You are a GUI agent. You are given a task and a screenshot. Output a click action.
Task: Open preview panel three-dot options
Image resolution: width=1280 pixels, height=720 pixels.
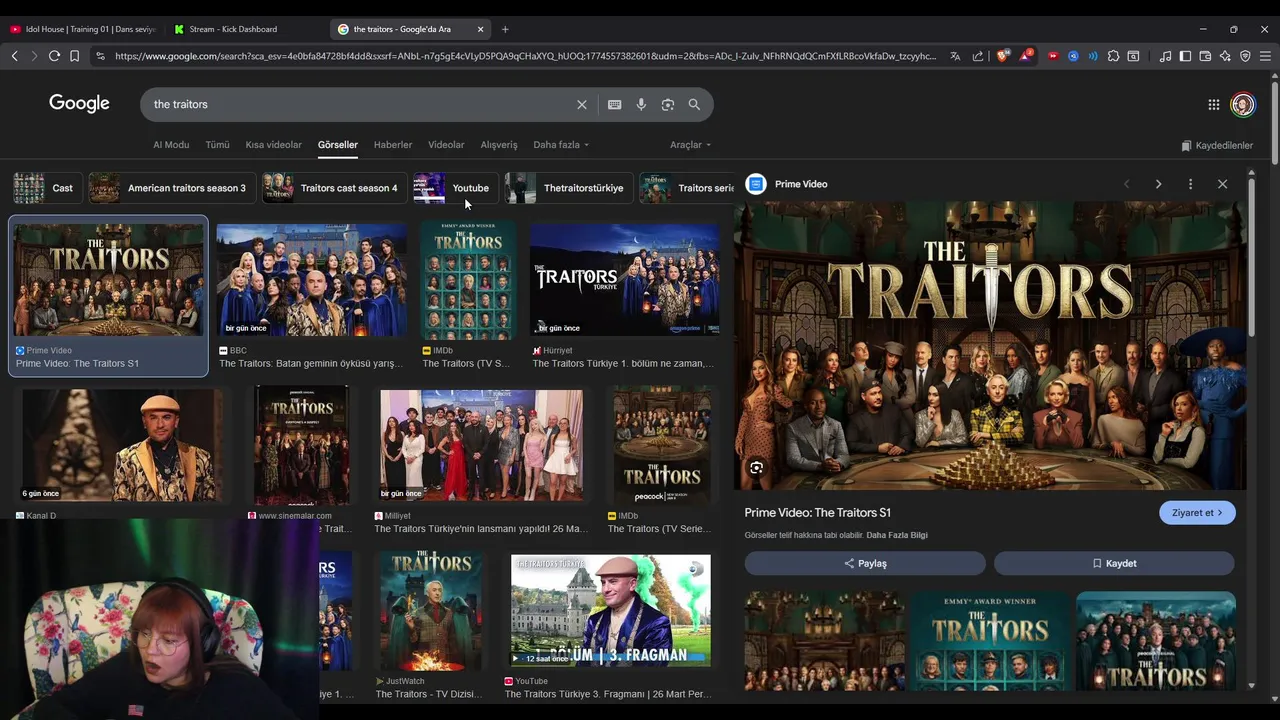pyautogui.click(x=1190, y=184)
